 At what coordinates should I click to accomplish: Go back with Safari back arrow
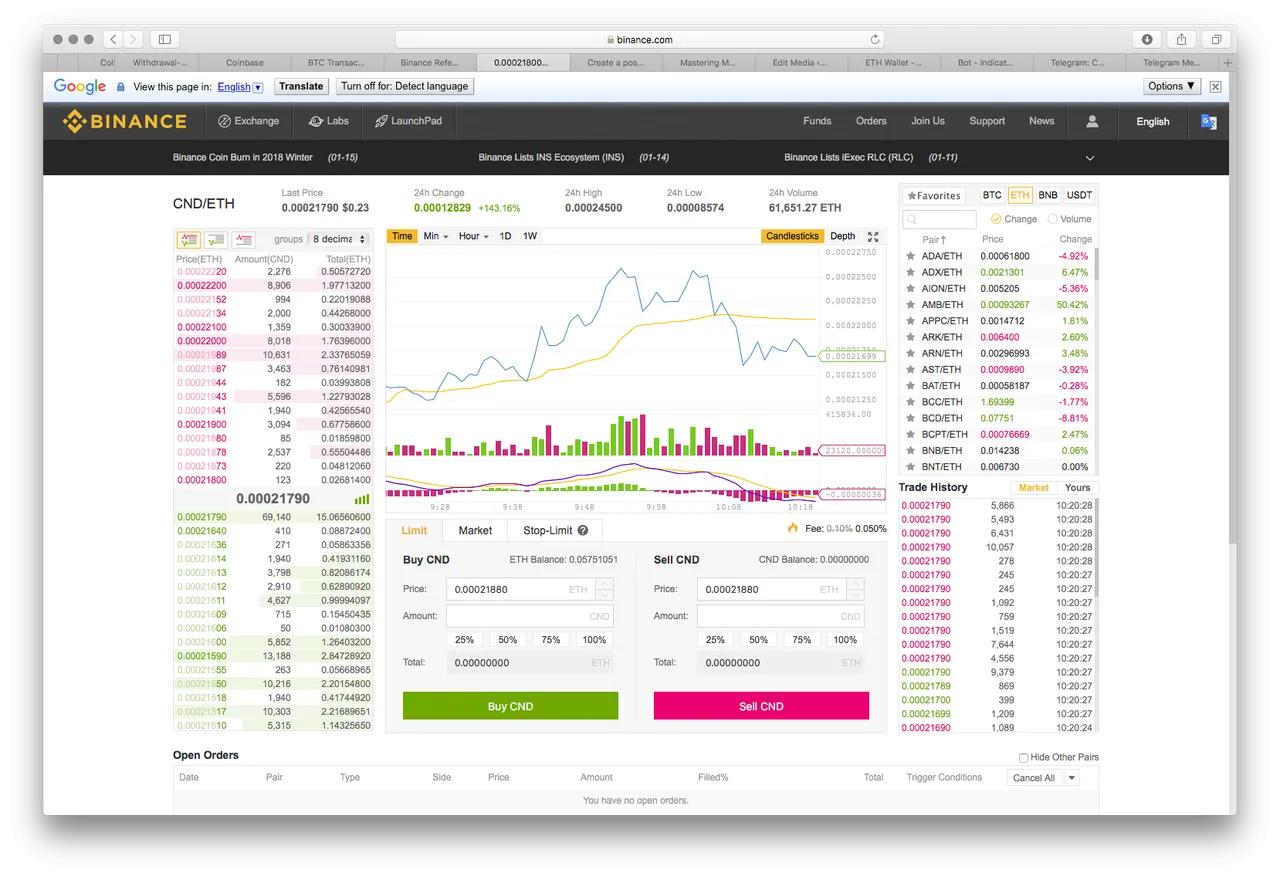(114, 39)
